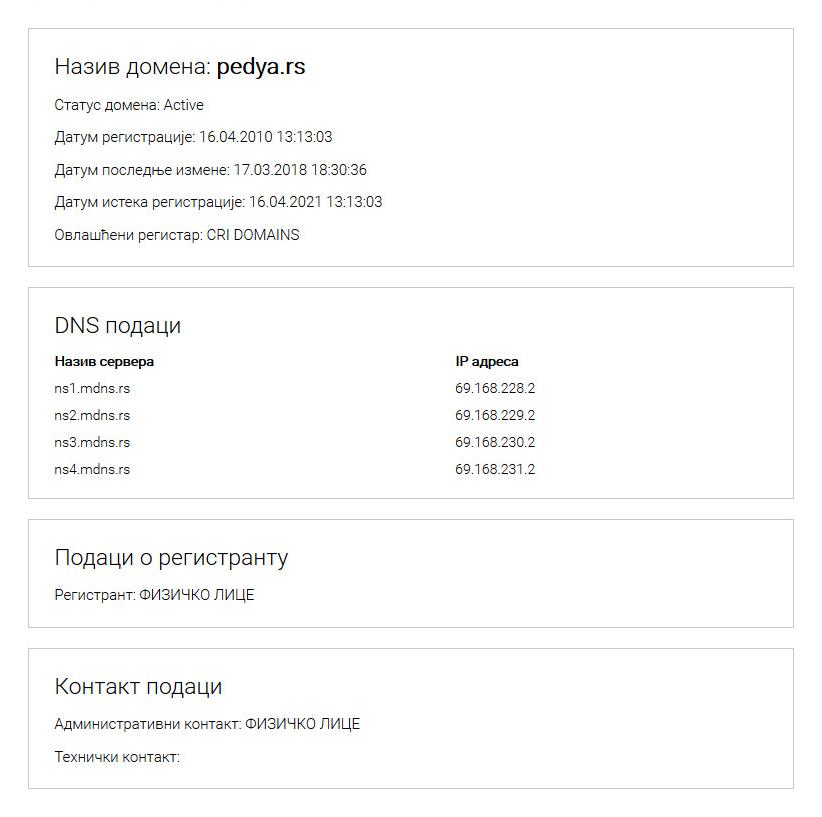
Task: Select the ns1.mdns.rs name server
Action: tap(92, 389)
